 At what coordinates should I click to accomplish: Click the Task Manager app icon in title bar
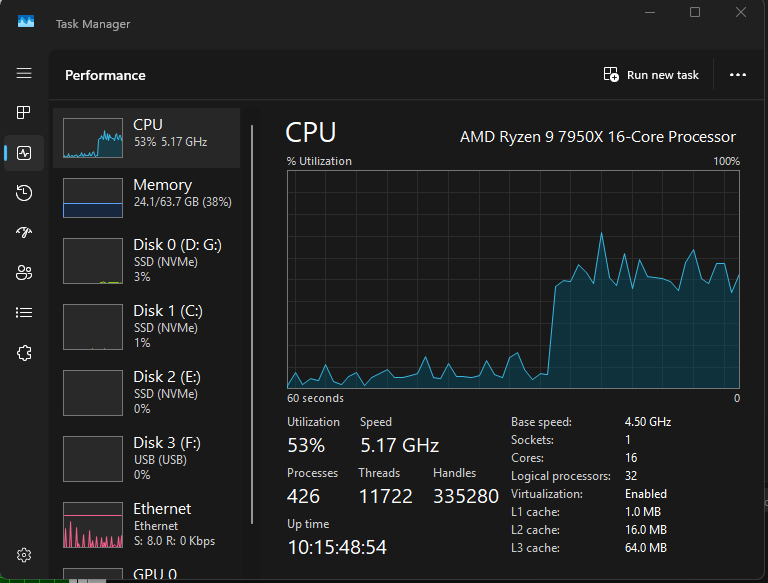click(x=26, y=22)
